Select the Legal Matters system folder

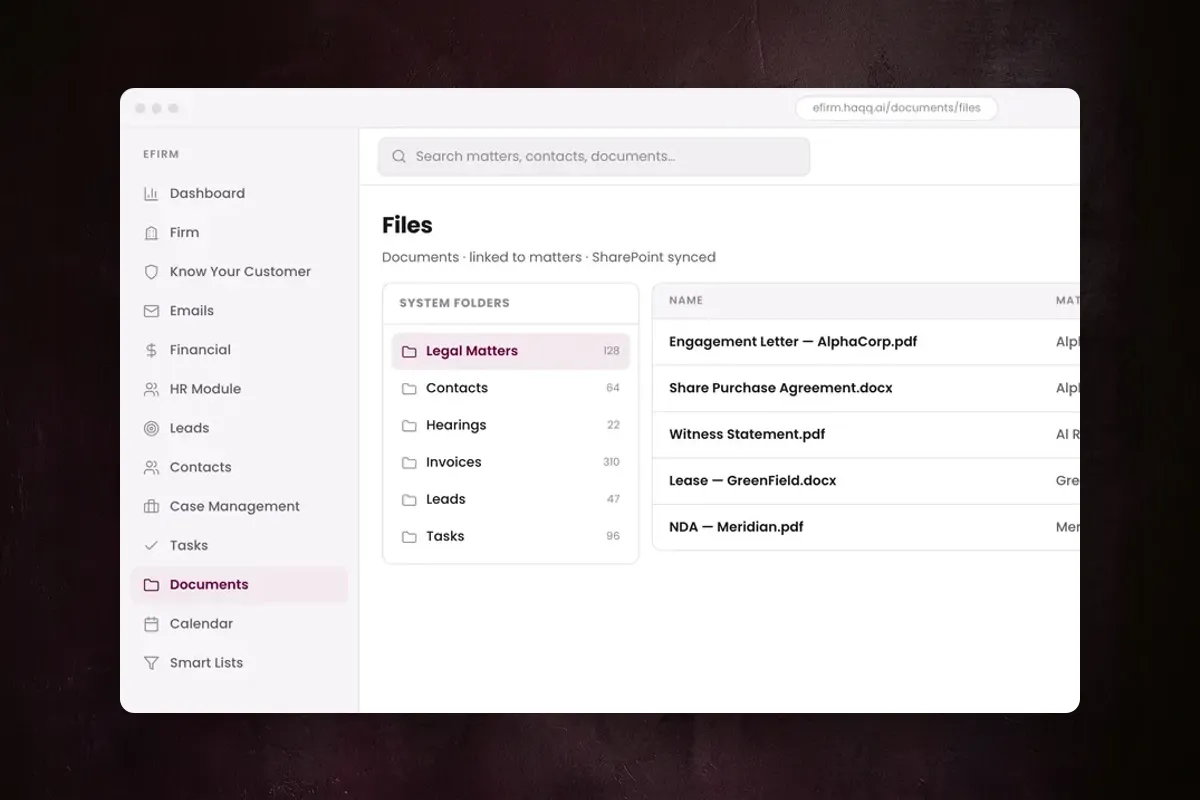[510, 351]
